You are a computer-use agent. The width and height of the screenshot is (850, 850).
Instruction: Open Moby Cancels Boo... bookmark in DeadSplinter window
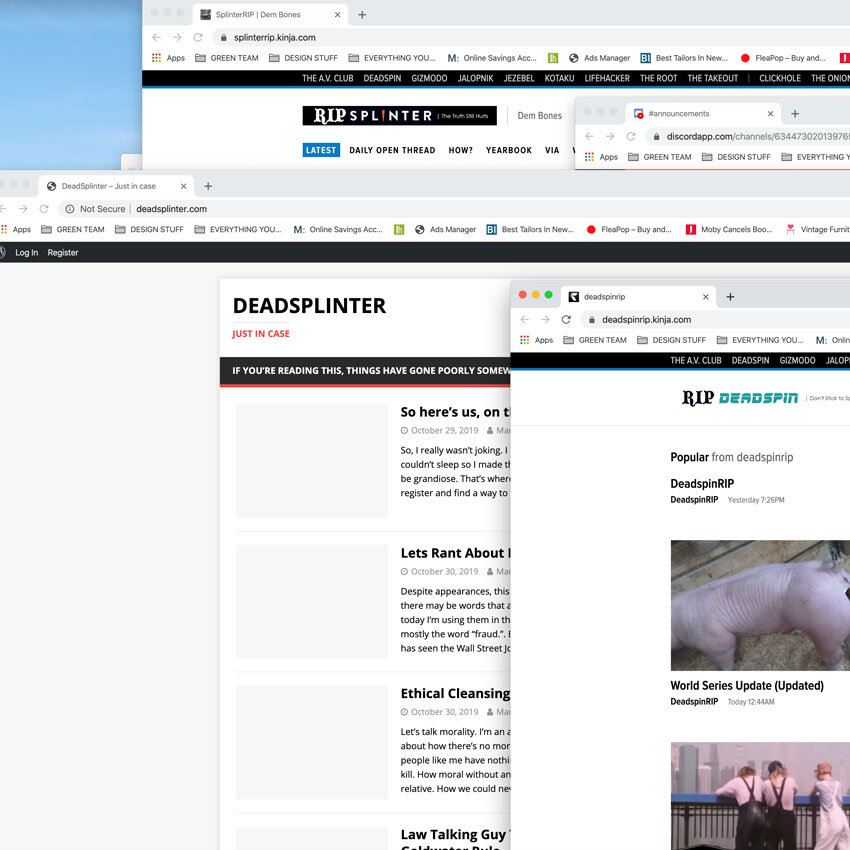[x=729, y=229]
